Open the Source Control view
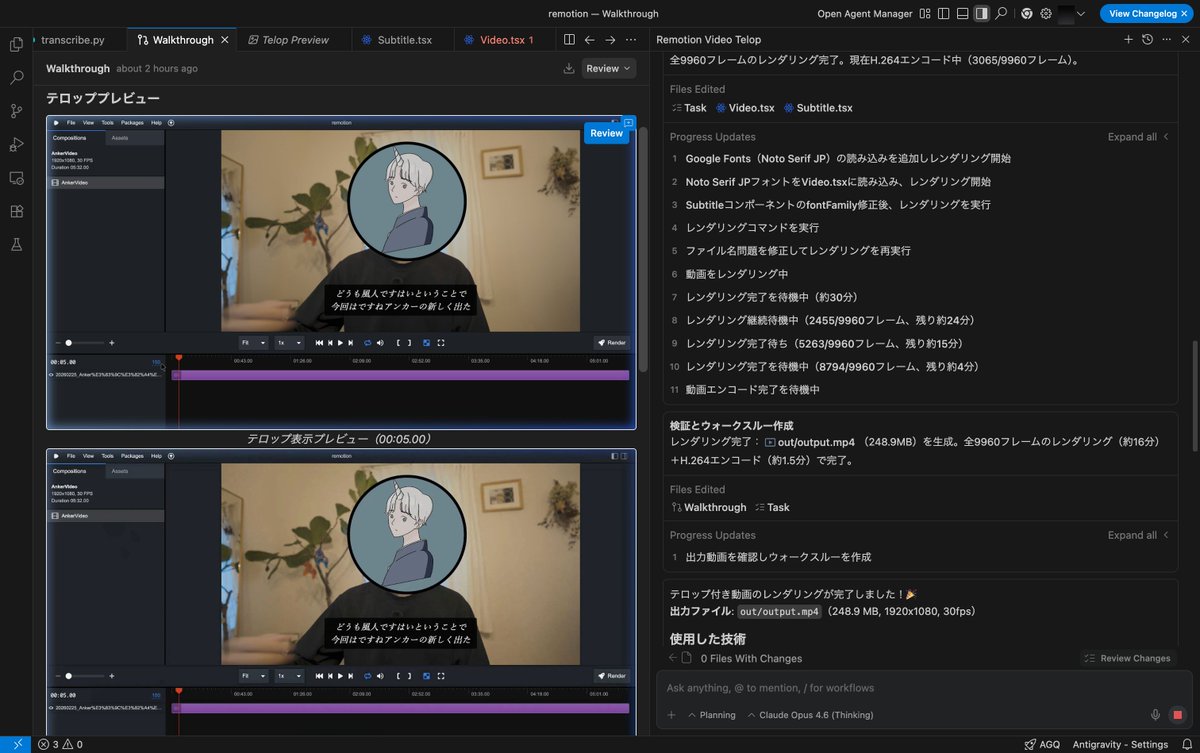The height and width of the screenshot is (753, 1200). [x=16, y=110]
